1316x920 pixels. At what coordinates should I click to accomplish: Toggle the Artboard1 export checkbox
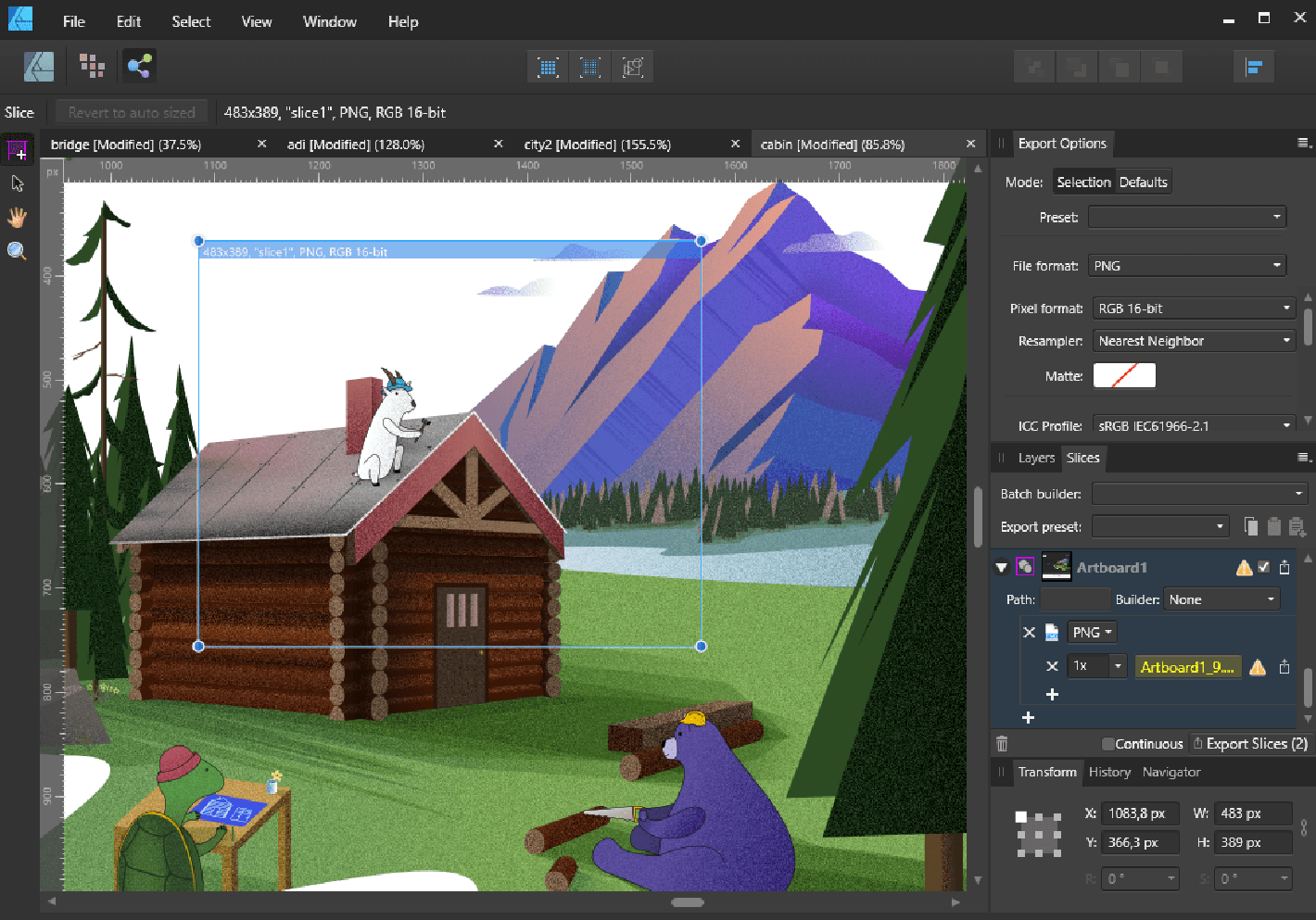pyautogui.click(x=1264, y=567)
